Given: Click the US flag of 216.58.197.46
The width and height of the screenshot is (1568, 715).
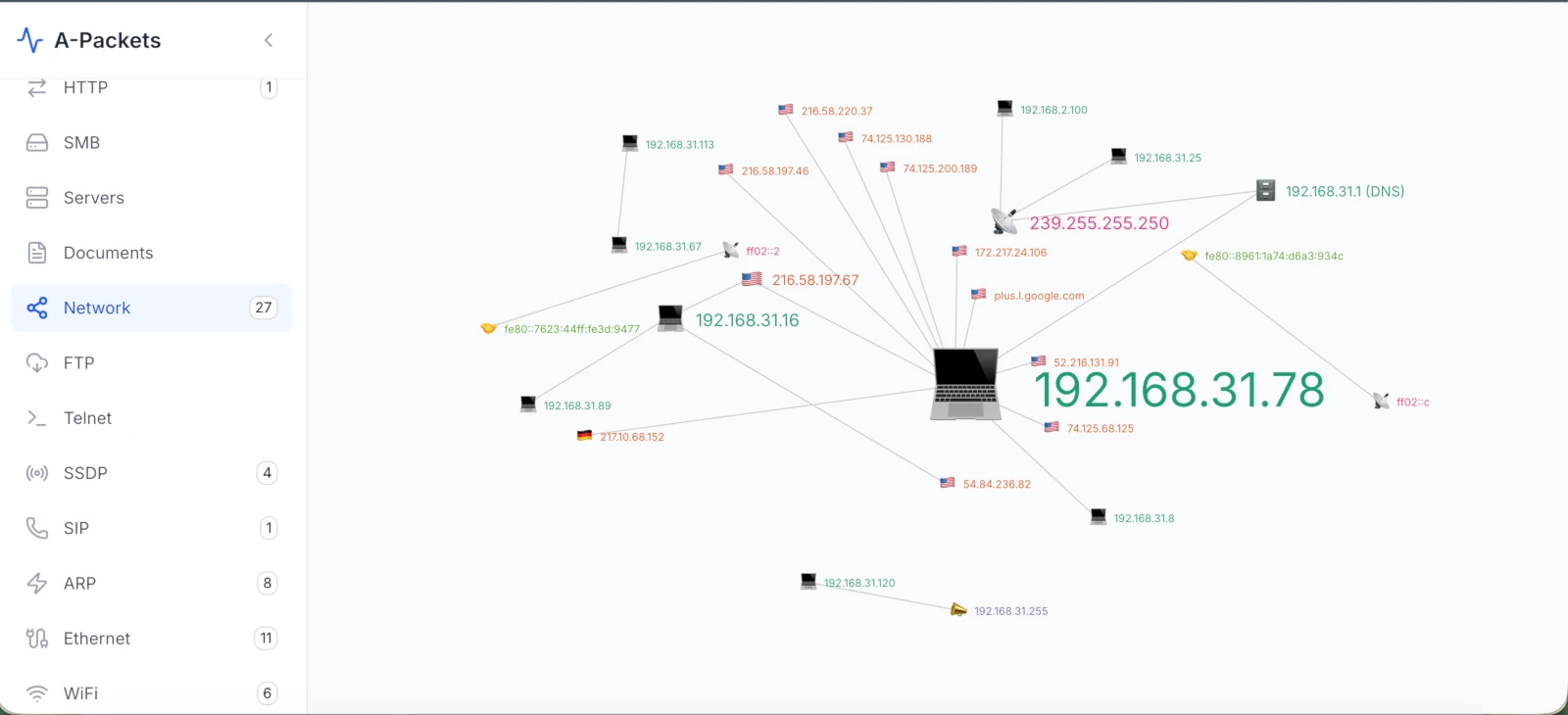Looking at the screenshot, I should tap(726, 169).
